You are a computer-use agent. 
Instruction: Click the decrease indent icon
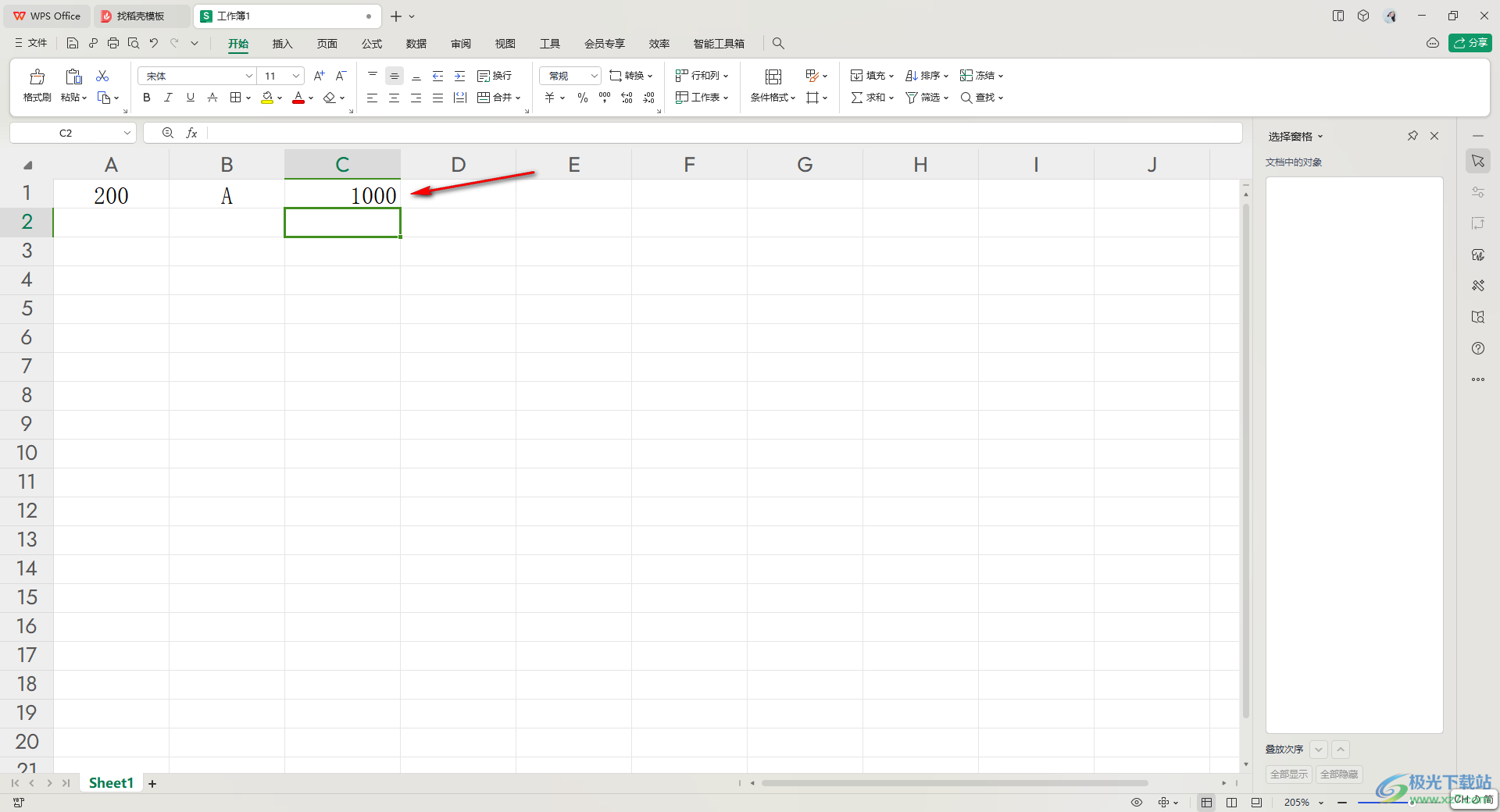(x=437, y=76)
